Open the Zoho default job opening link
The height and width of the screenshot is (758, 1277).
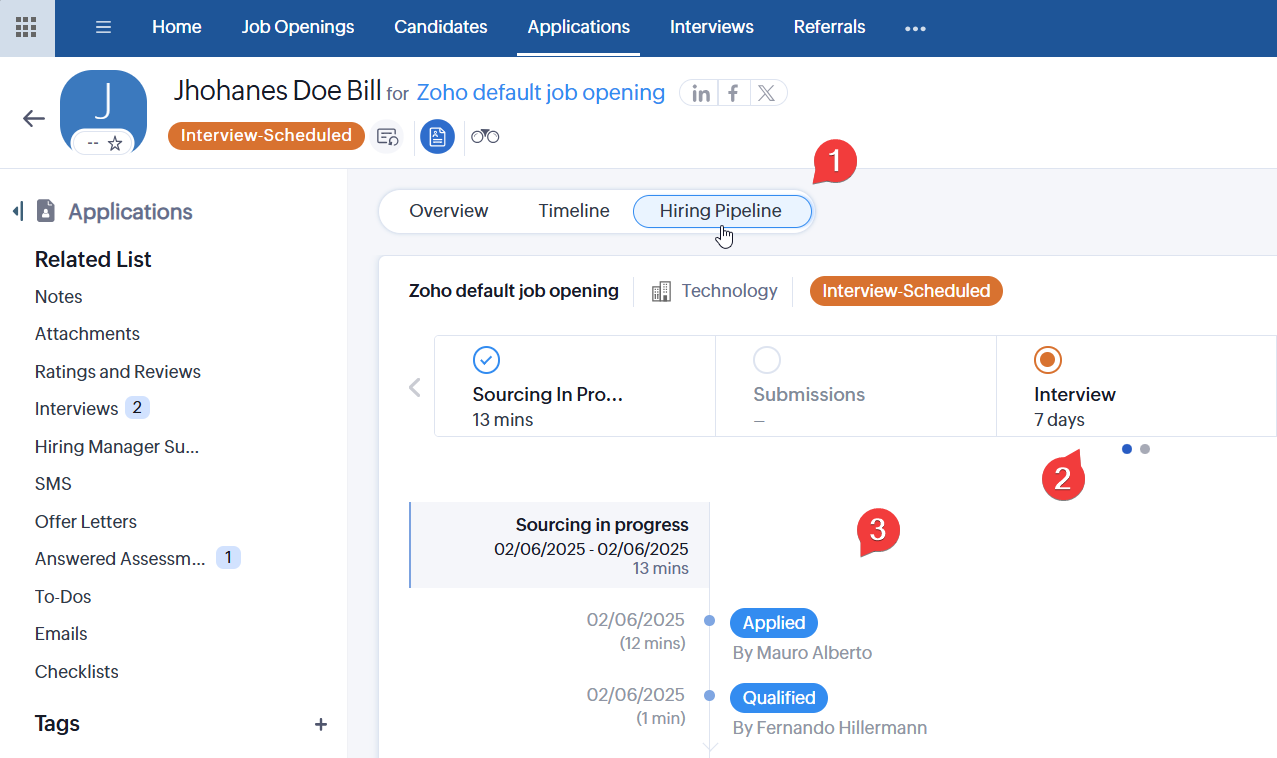tap(540, 93)
